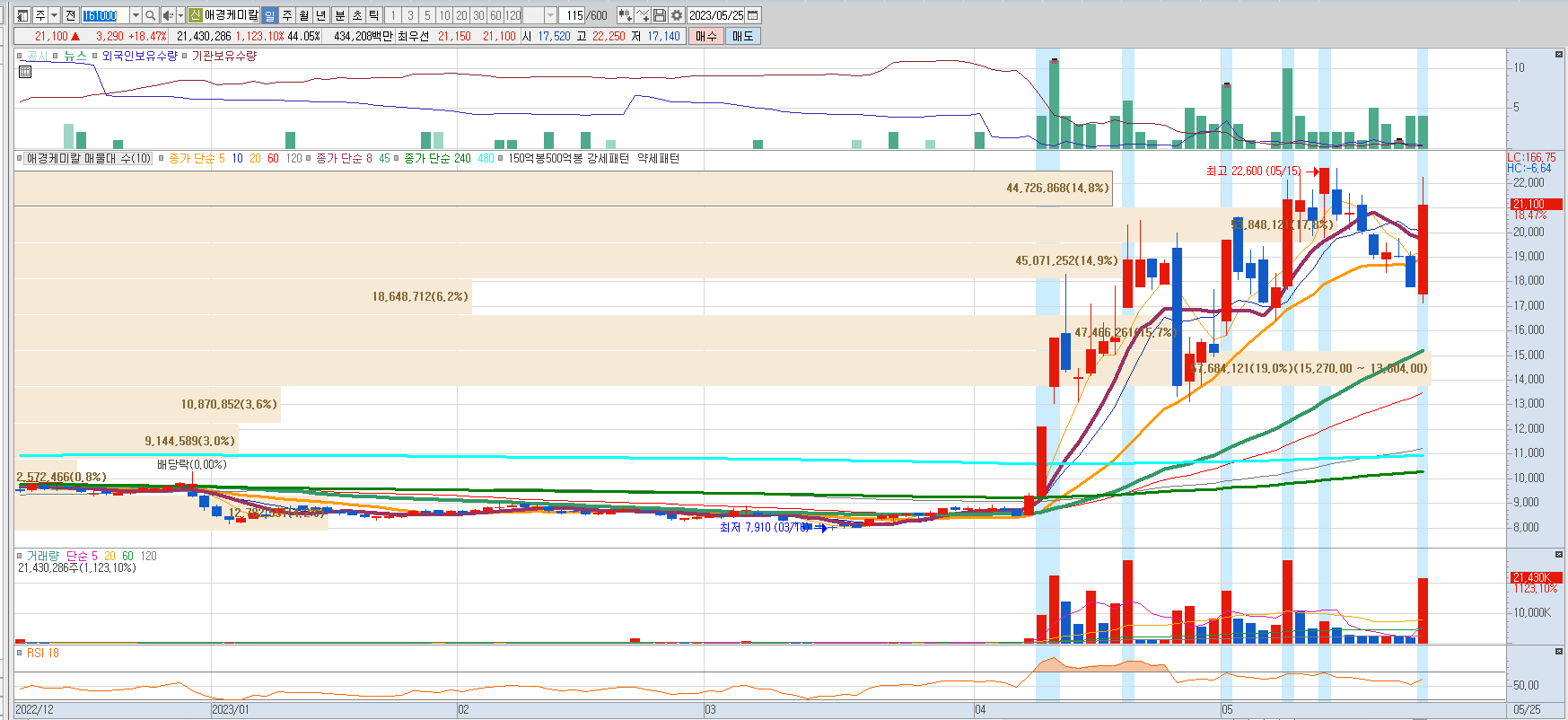
Task: Click the 뉴스 link label
Action: point(74,56)
